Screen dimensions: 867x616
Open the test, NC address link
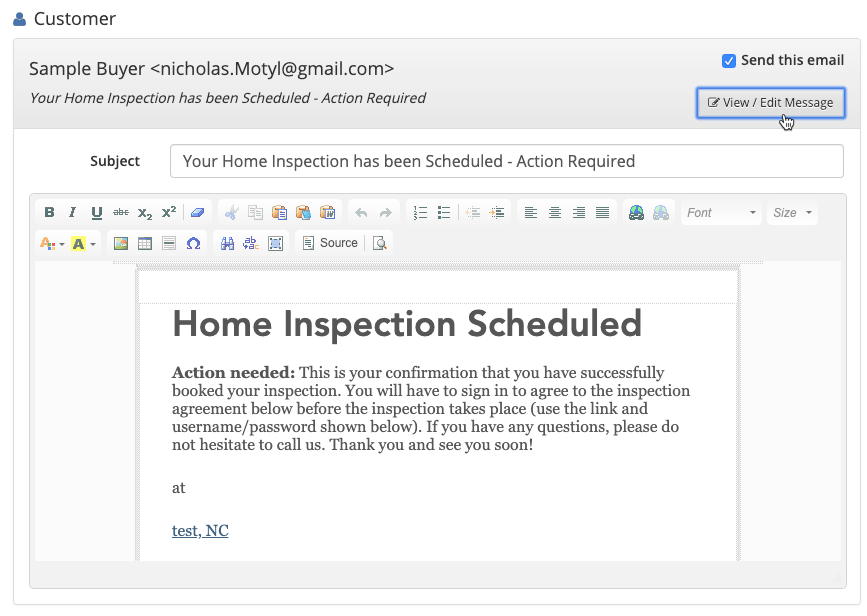pyautogui.click(x=200, y=531)
